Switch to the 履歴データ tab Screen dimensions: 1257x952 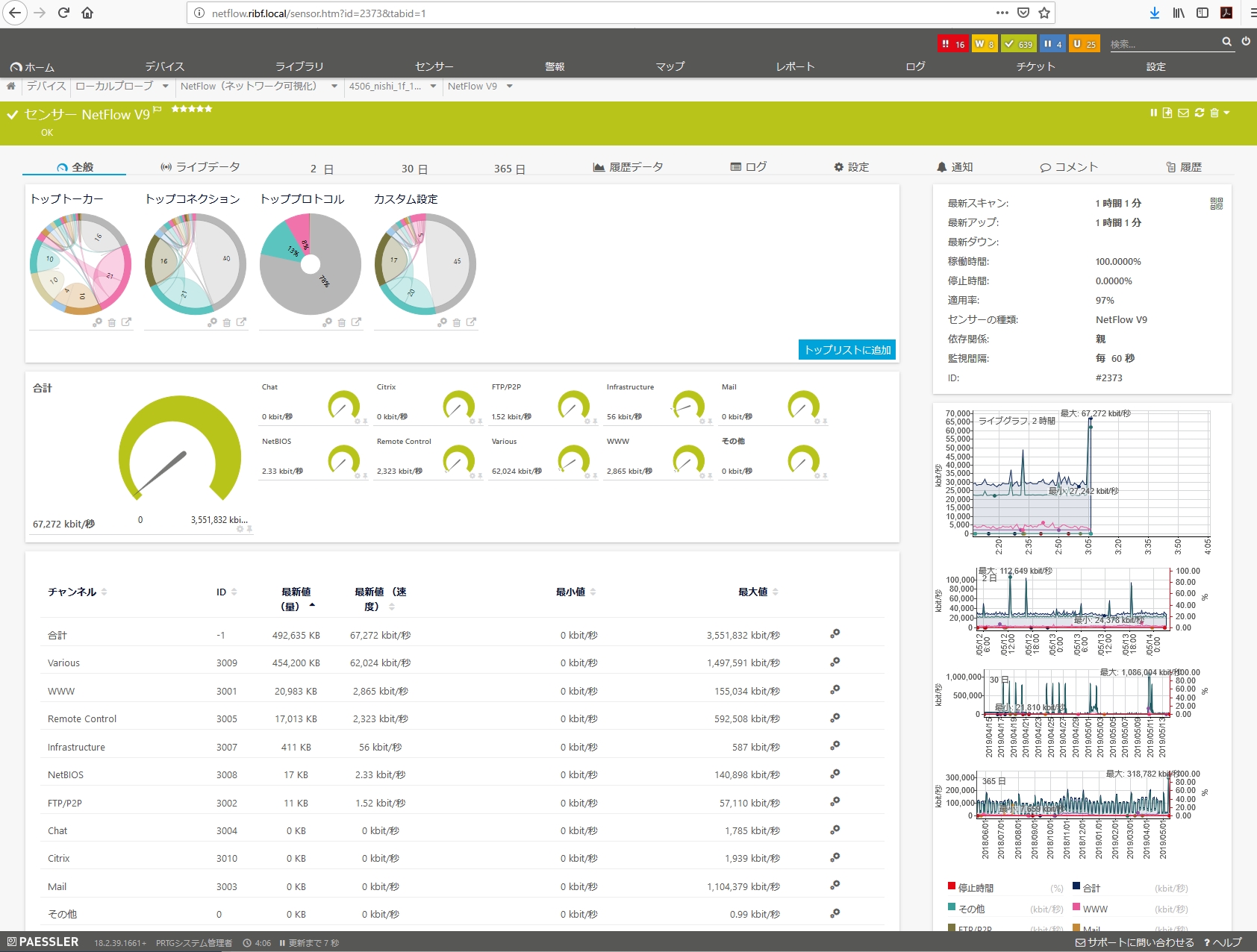pyautogui.click(x=628, y=167)
